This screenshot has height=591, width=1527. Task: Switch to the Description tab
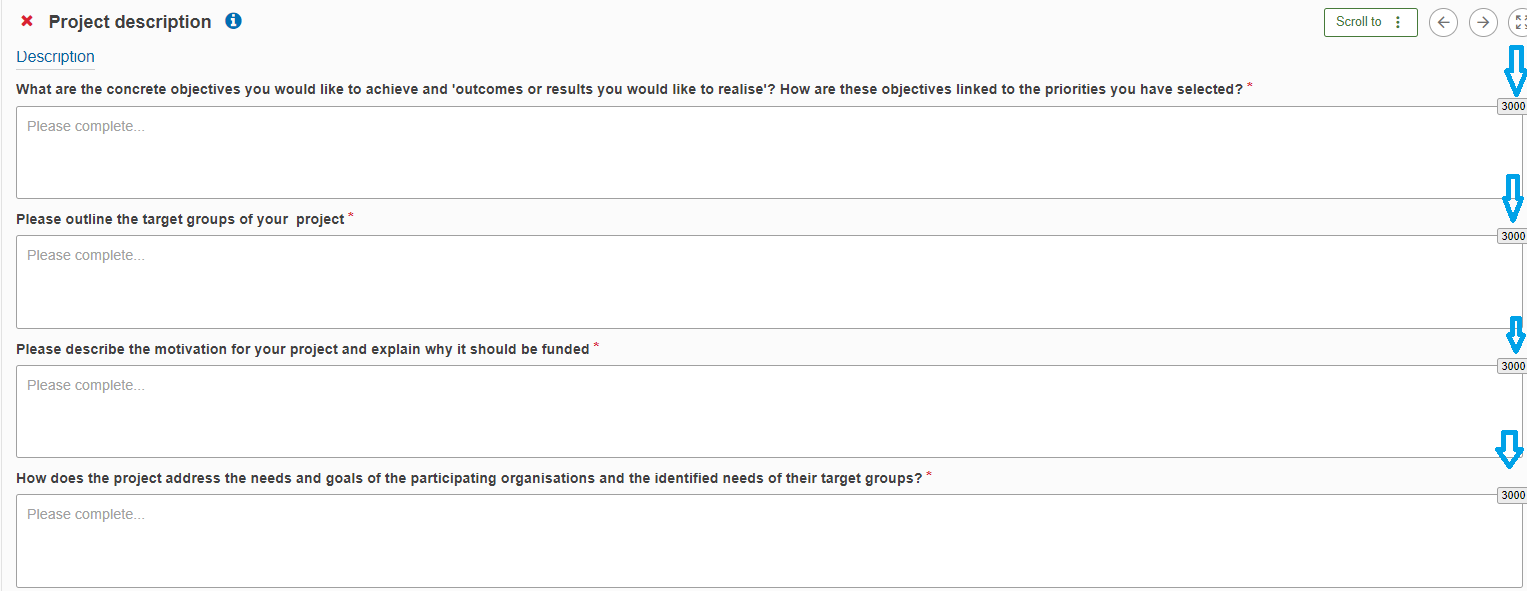point(55,57)
